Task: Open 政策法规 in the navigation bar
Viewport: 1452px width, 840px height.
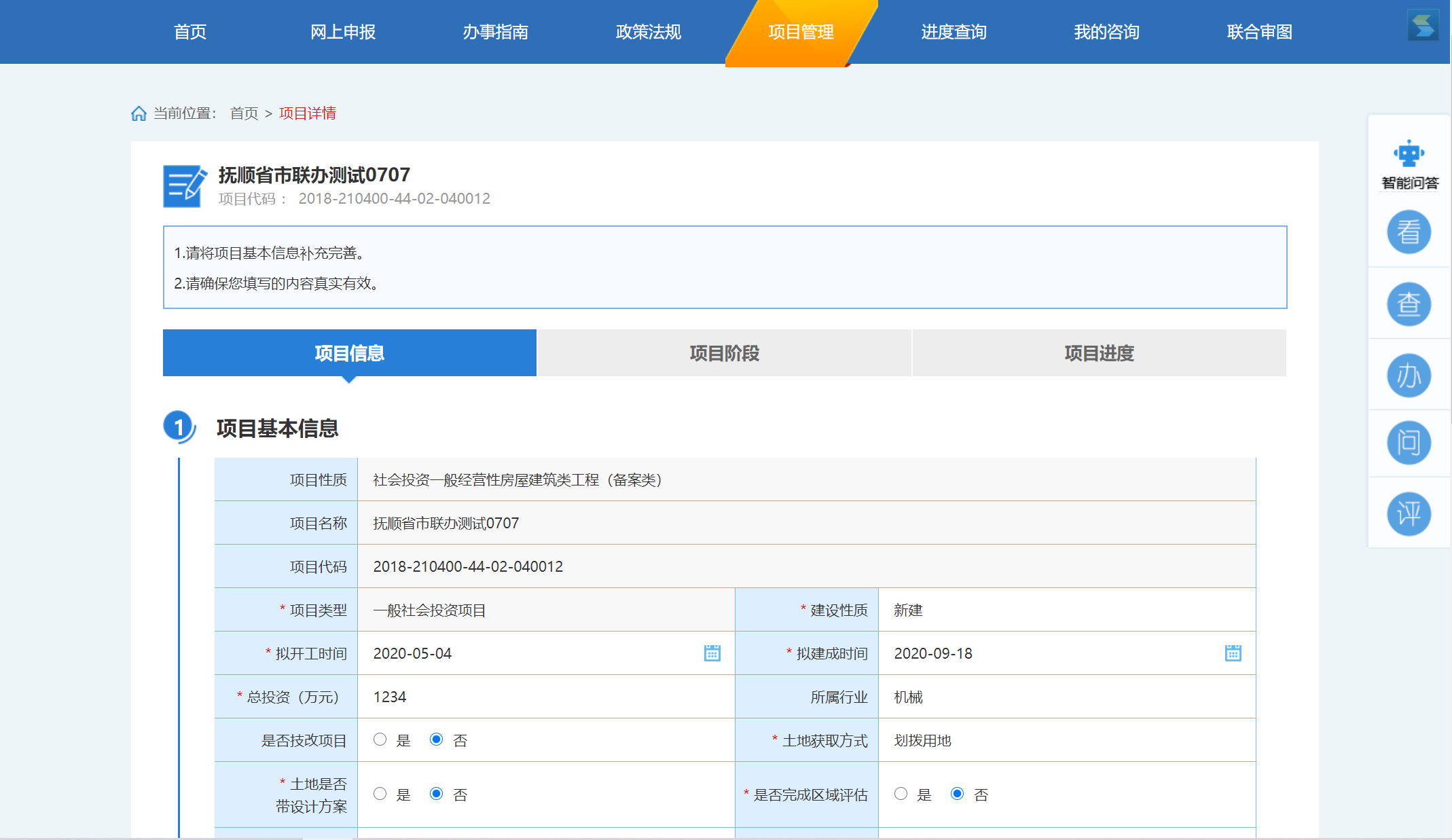Action: tap(649, 32)
